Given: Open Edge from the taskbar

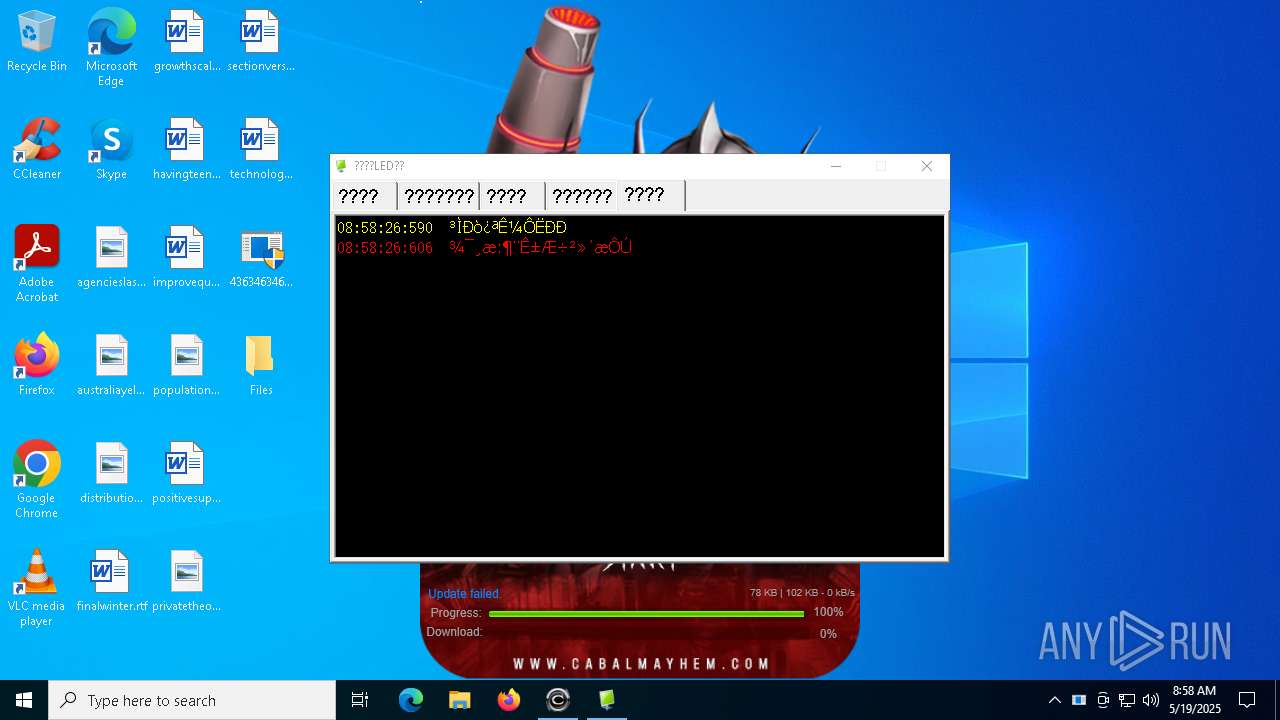Looking at the screenshot, I should (411, 700).
